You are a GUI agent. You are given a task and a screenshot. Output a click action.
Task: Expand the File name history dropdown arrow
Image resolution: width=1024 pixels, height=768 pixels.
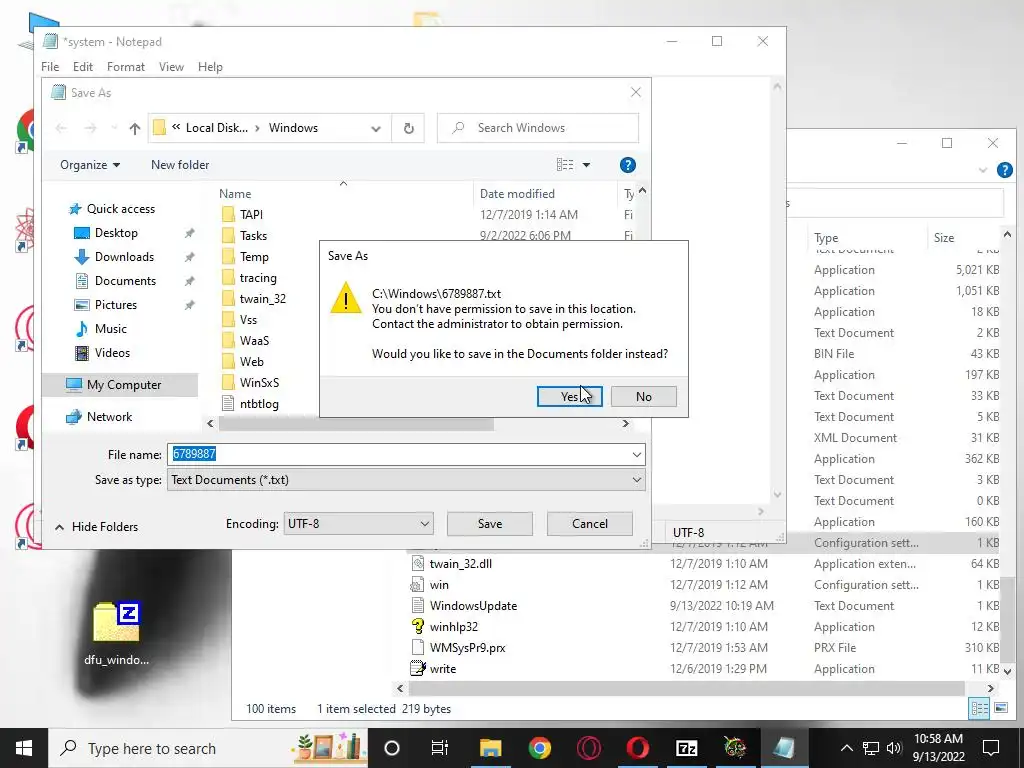637,455
